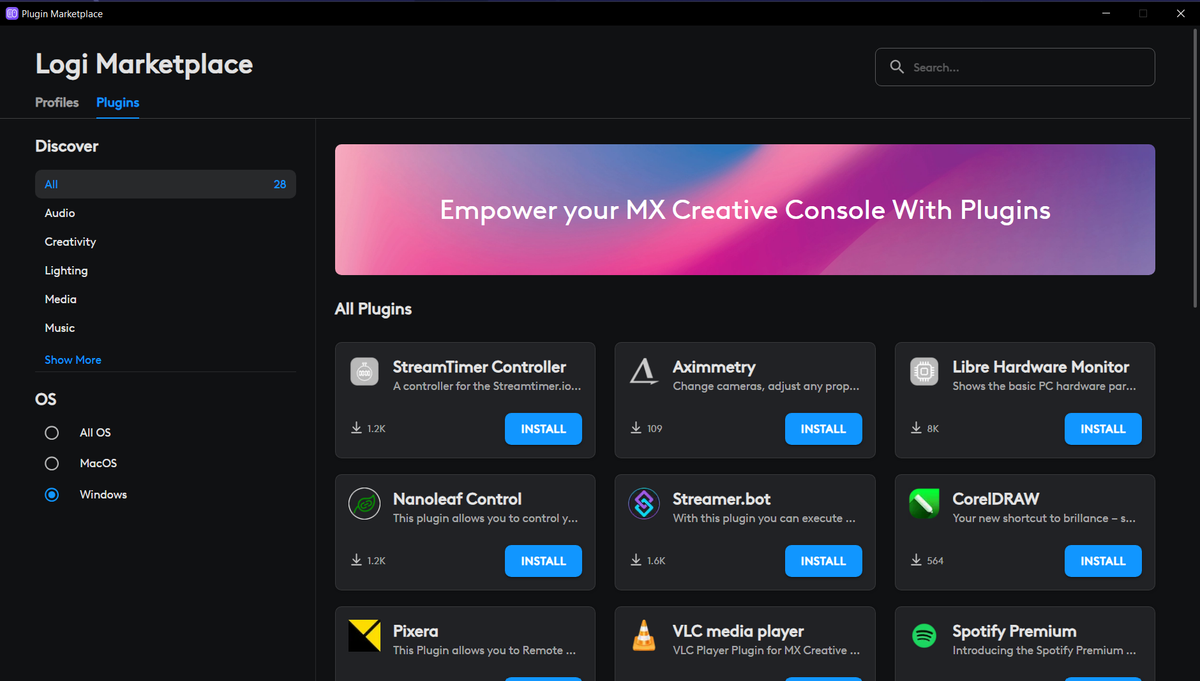This screenshot has height=681, width=1200.
Task: Click the Streamer.bot plugin icon
Action: (x=644, y=503)
